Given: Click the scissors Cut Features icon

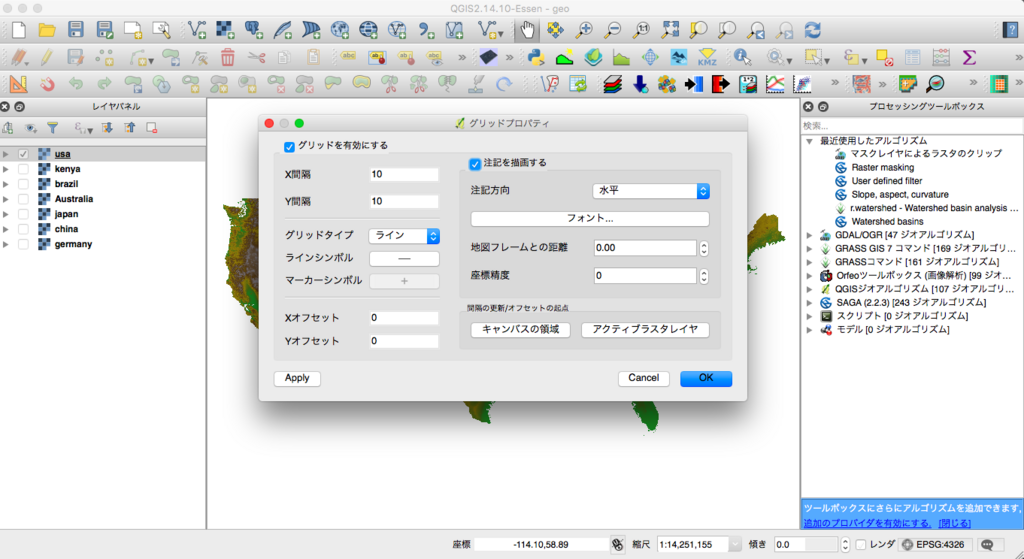Looking at the screenshot, I should (256, 57).
